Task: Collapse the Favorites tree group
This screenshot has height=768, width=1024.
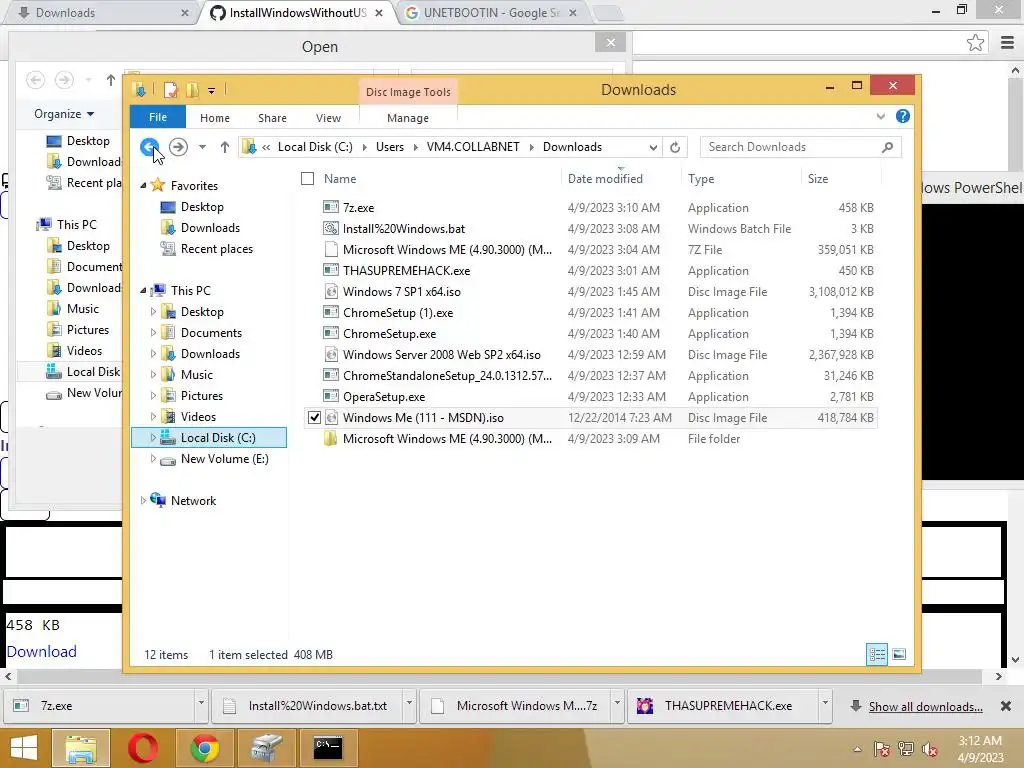Action: [143, 185]
